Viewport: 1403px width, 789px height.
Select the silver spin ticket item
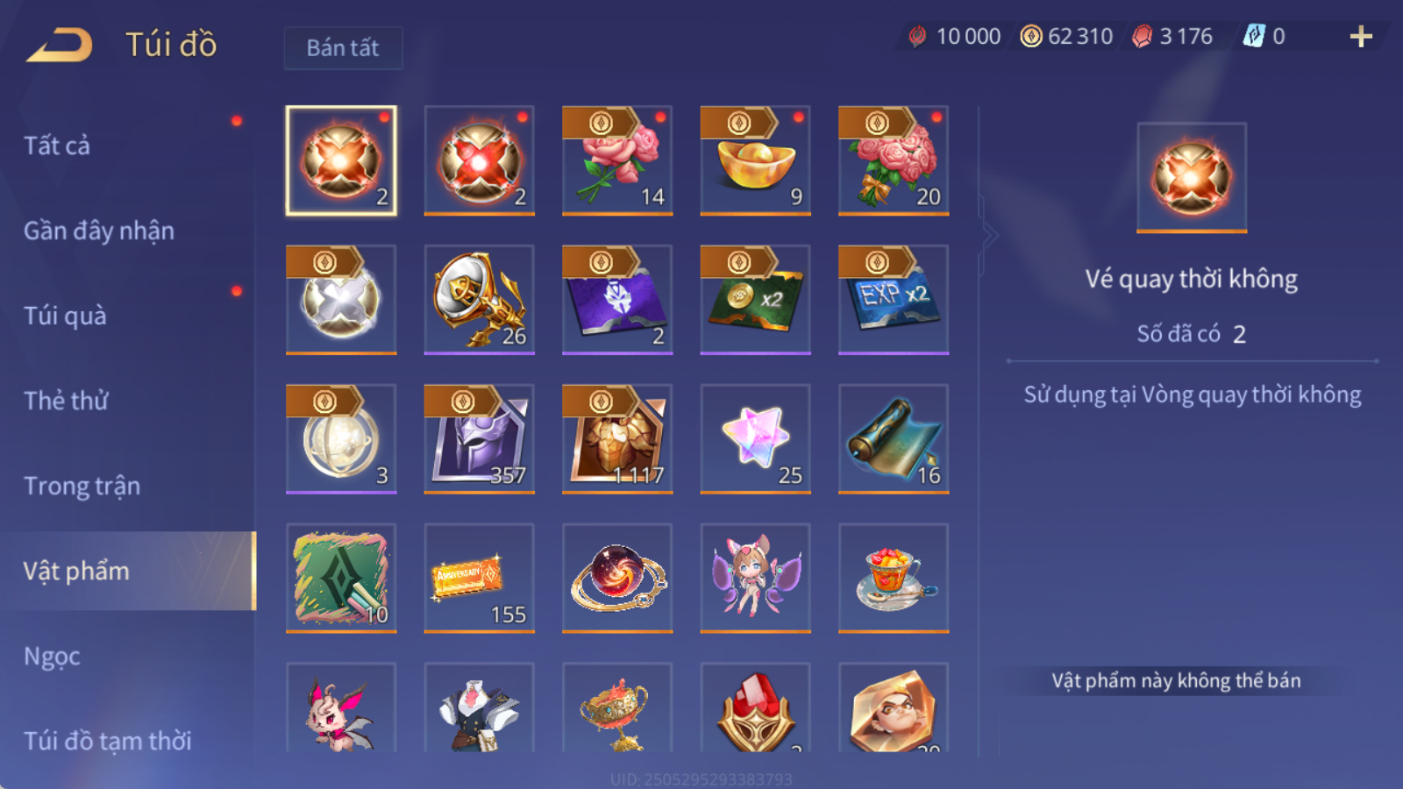[341, 300]
